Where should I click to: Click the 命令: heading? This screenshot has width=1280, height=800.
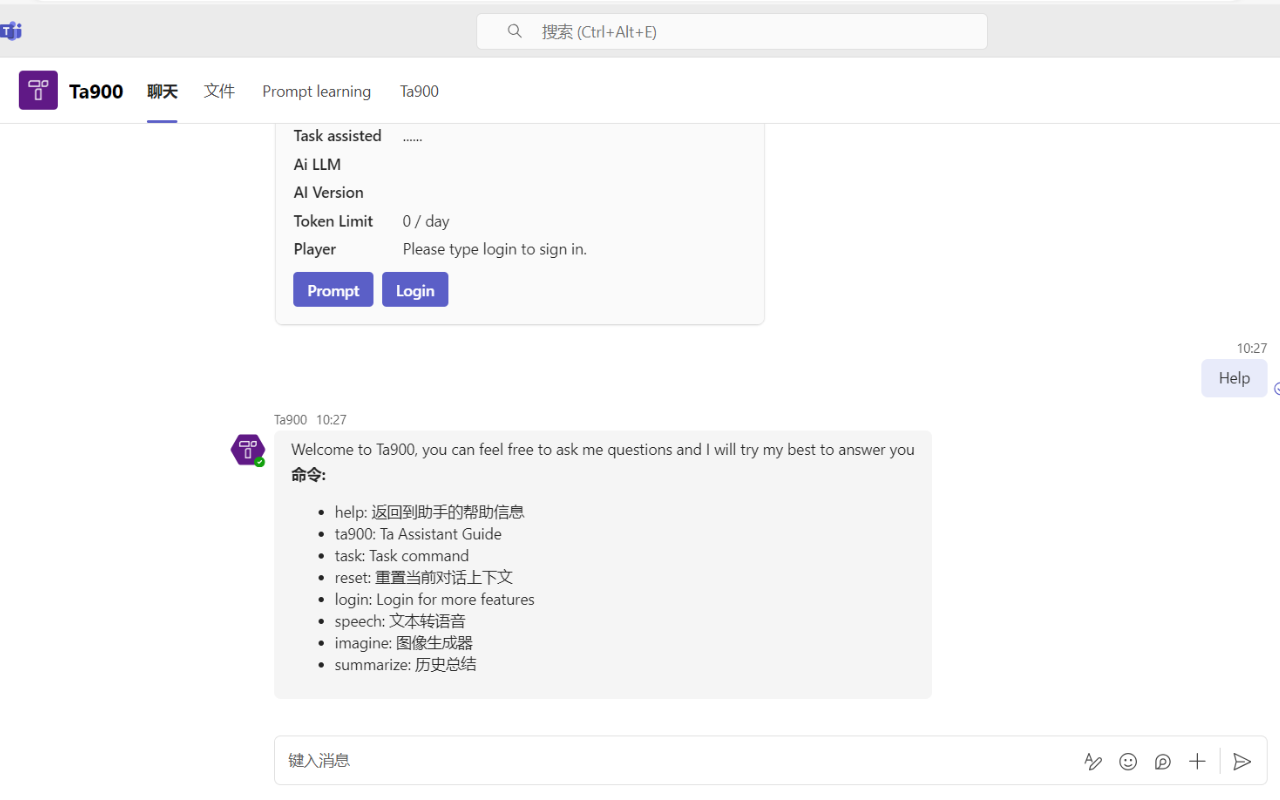tap(308, 475)
